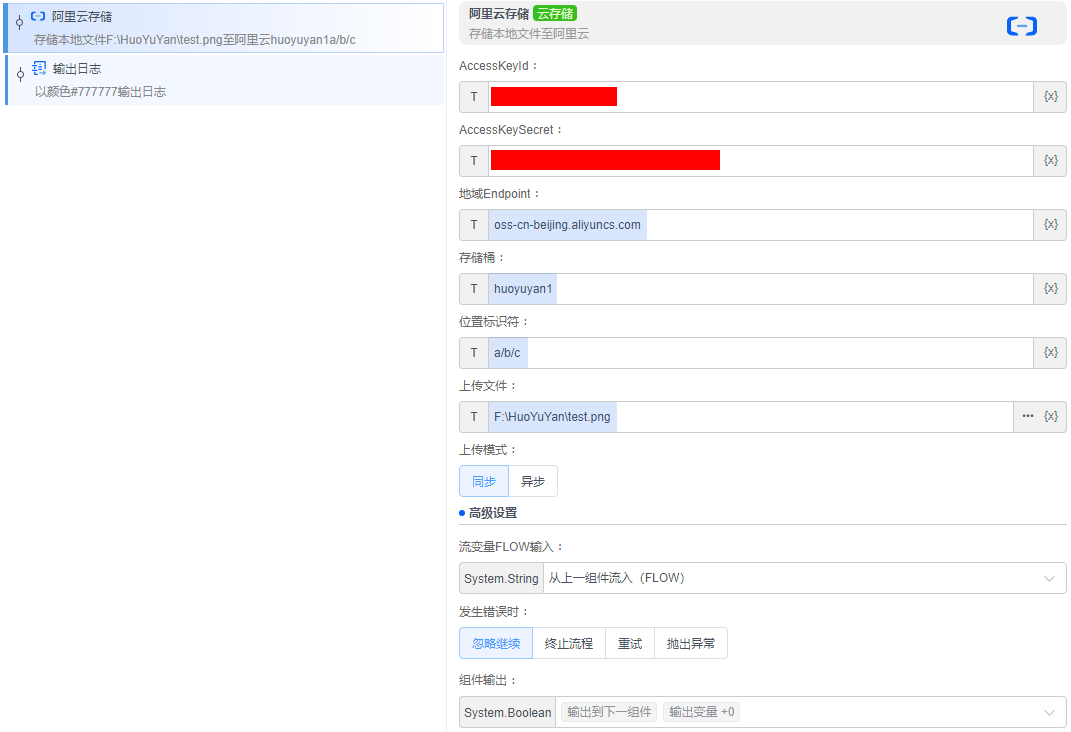The height and width of the screenshot is (732, 1071).
Task: Select the 输出日志 step in flow list
Action: click(224, 80)
